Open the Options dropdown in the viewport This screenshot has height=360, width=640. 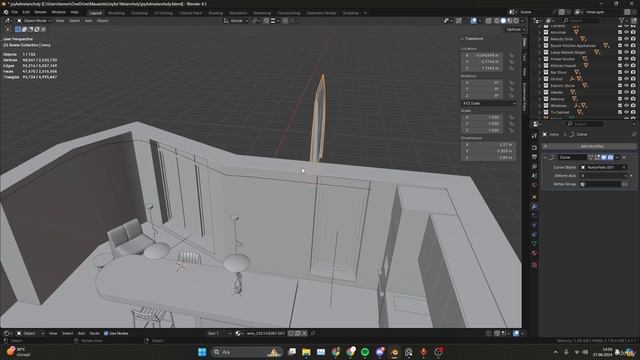[x=515, y=29]
